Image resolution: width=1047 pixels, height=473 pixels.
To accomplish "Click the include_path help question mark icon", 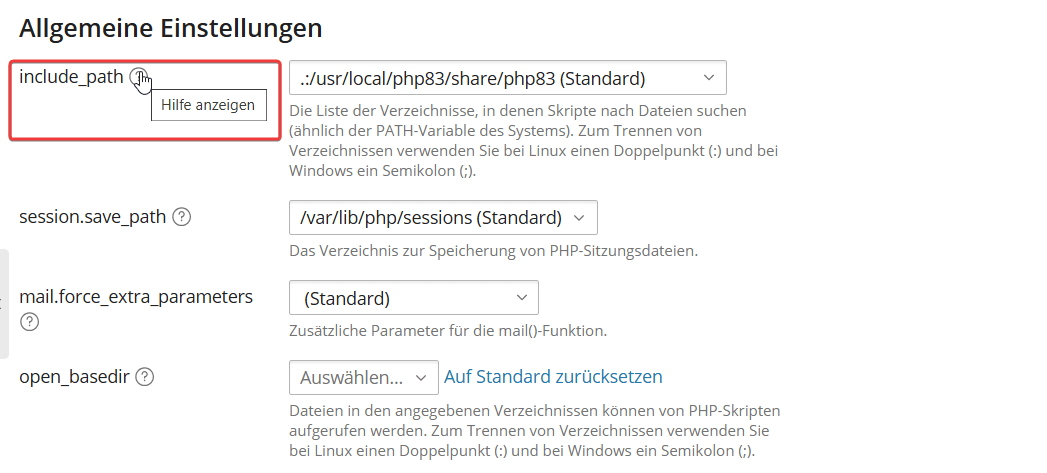I will [140, 77].
